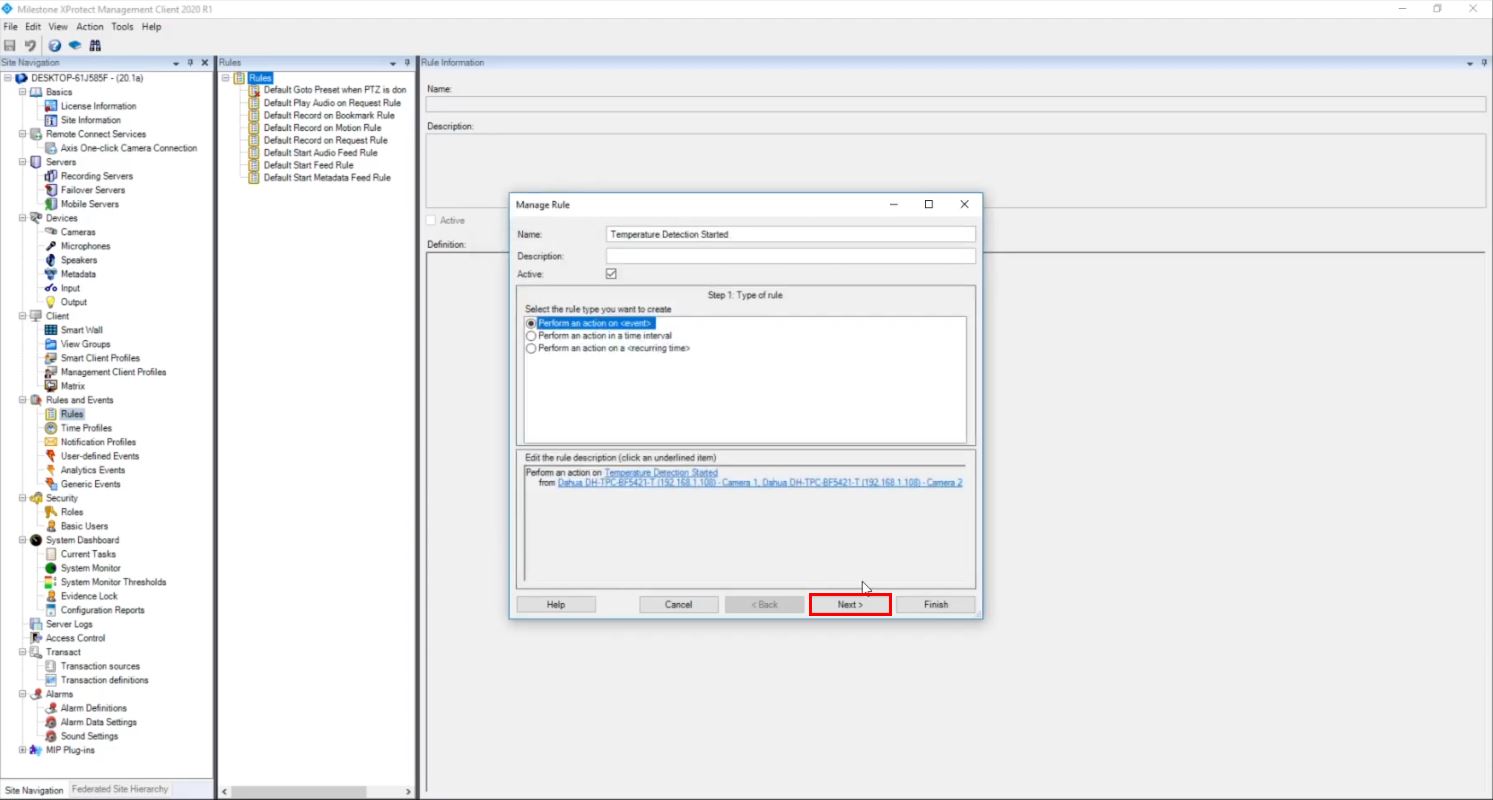This screenshot has height=800, width=1493.
Task: Click the Save toolbar icon
Action: (10, 45)
